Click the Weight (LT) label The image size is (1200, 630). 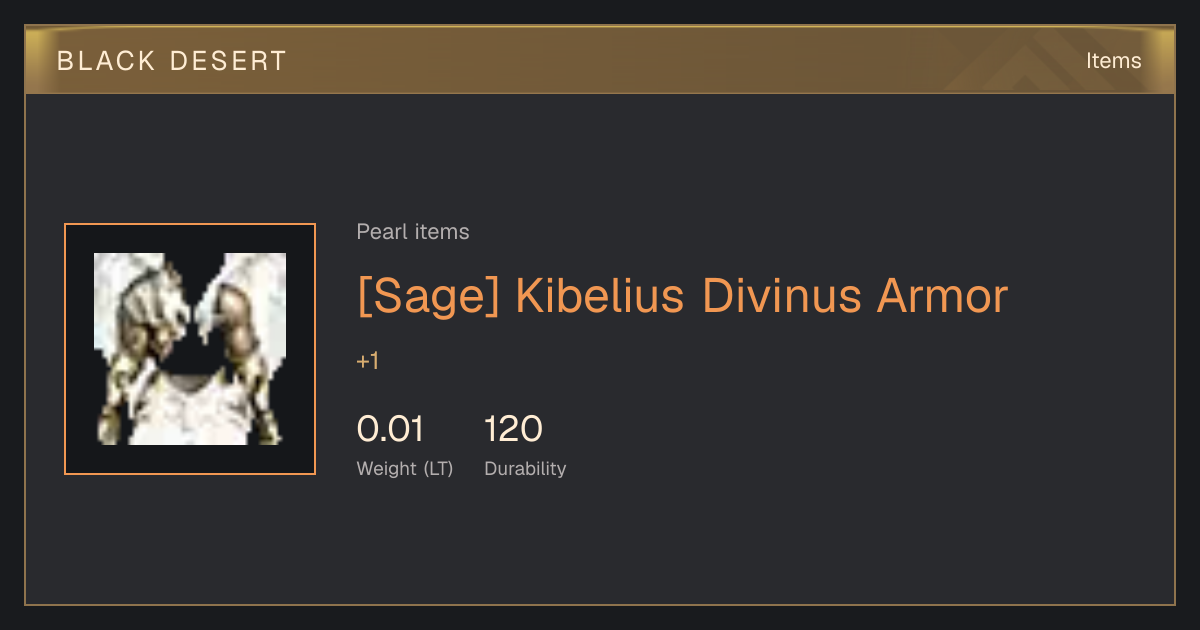[x=405, y=469]
